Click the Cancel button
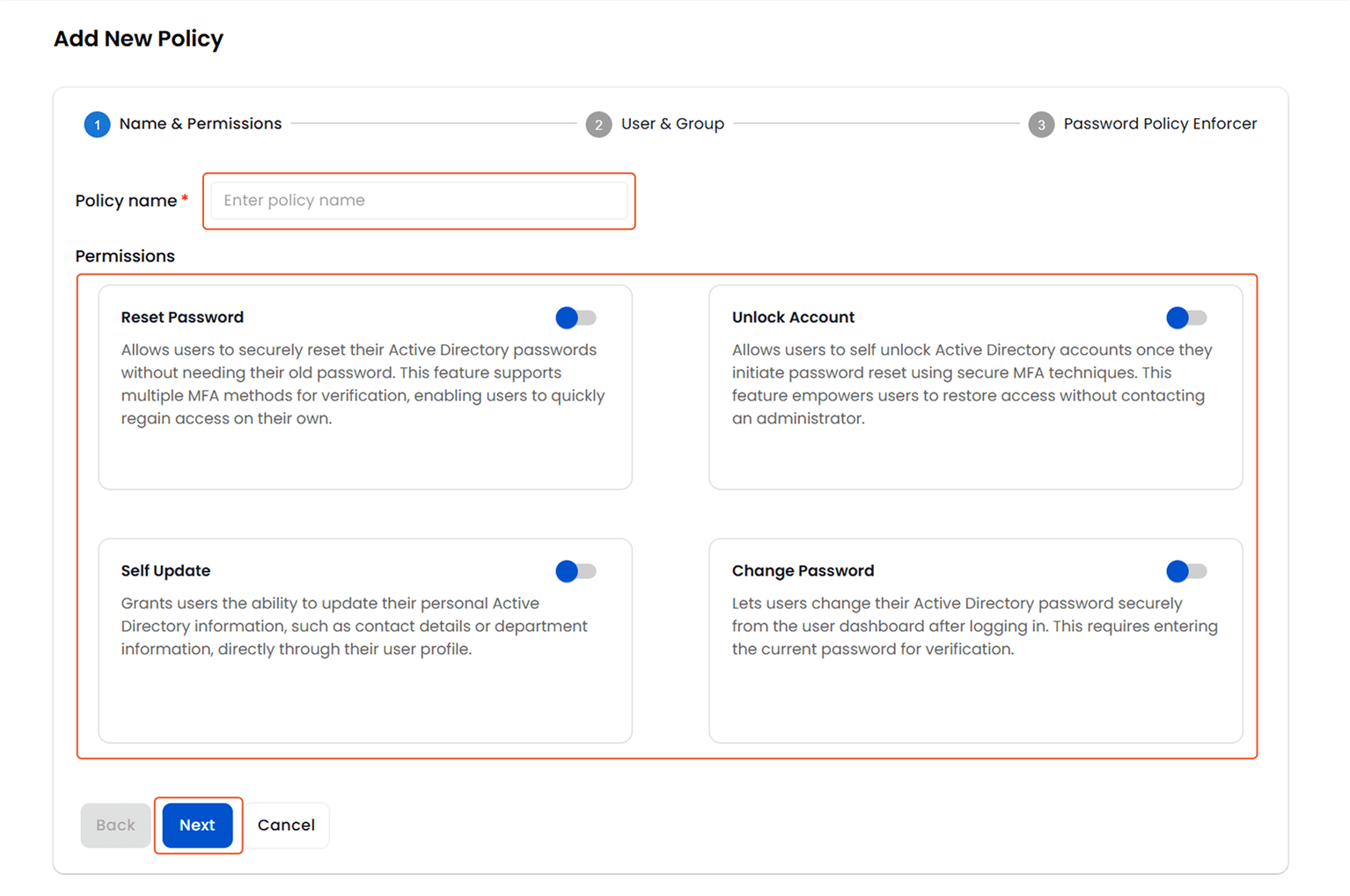The image size is (1350, 896). [286, 825]
